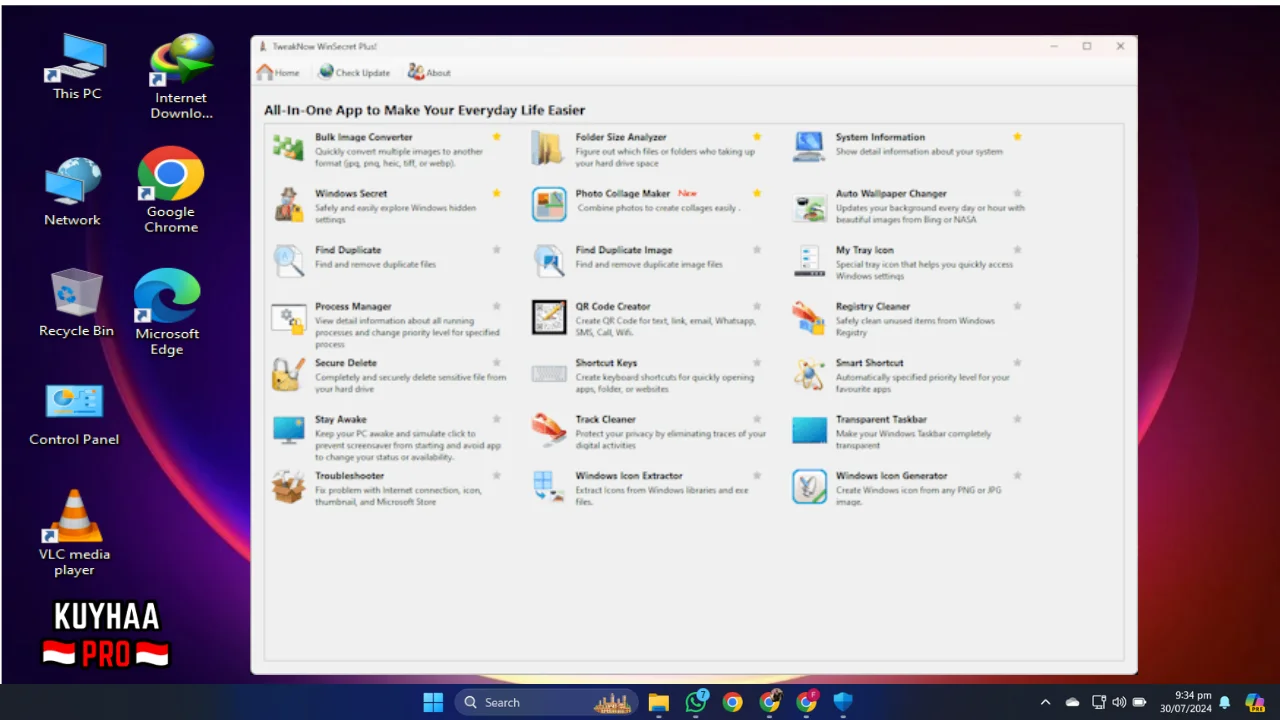This screenshot has width=1280, height=720.
Task: Click the Windows Start button
Action: [433, 702]
